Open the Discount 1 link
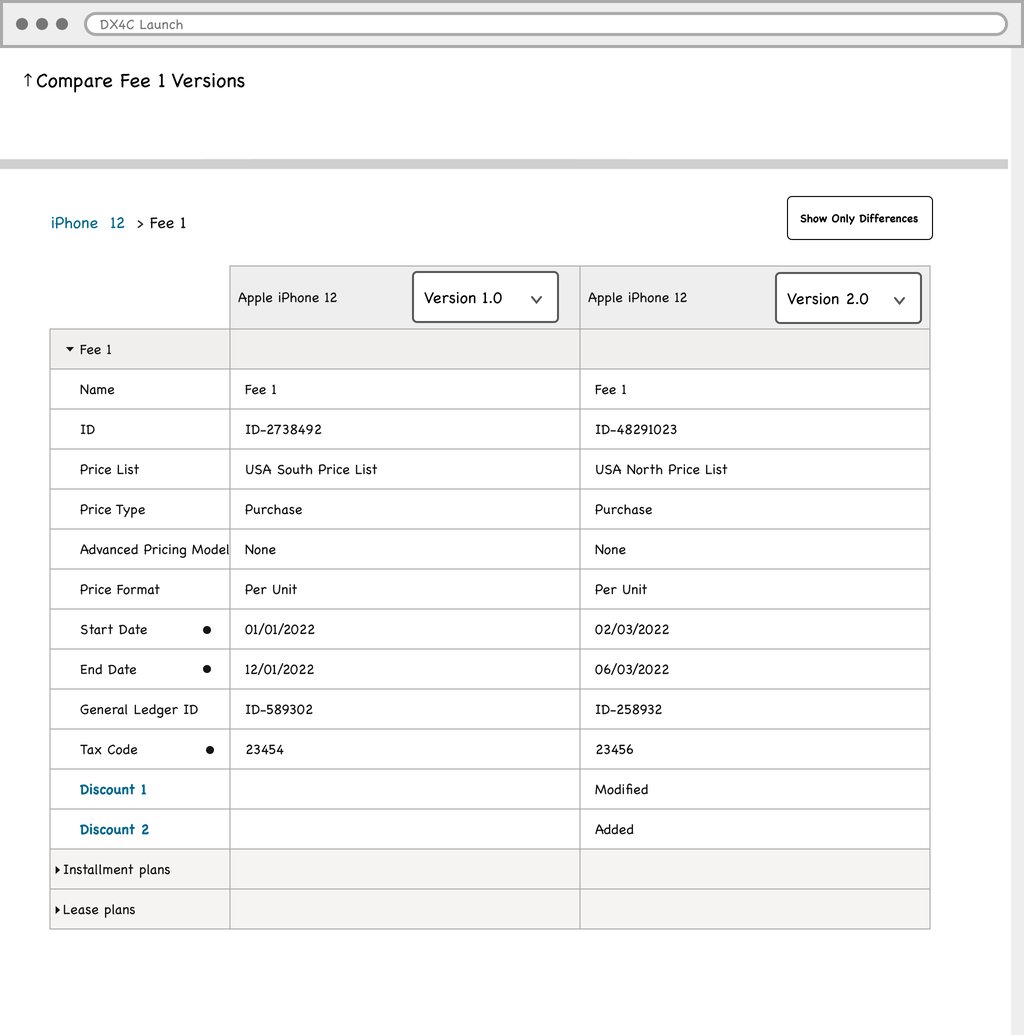Image resolution: width=1024 pixels, height=1035 pixels. pyautogui.click(x=113, y=790)
